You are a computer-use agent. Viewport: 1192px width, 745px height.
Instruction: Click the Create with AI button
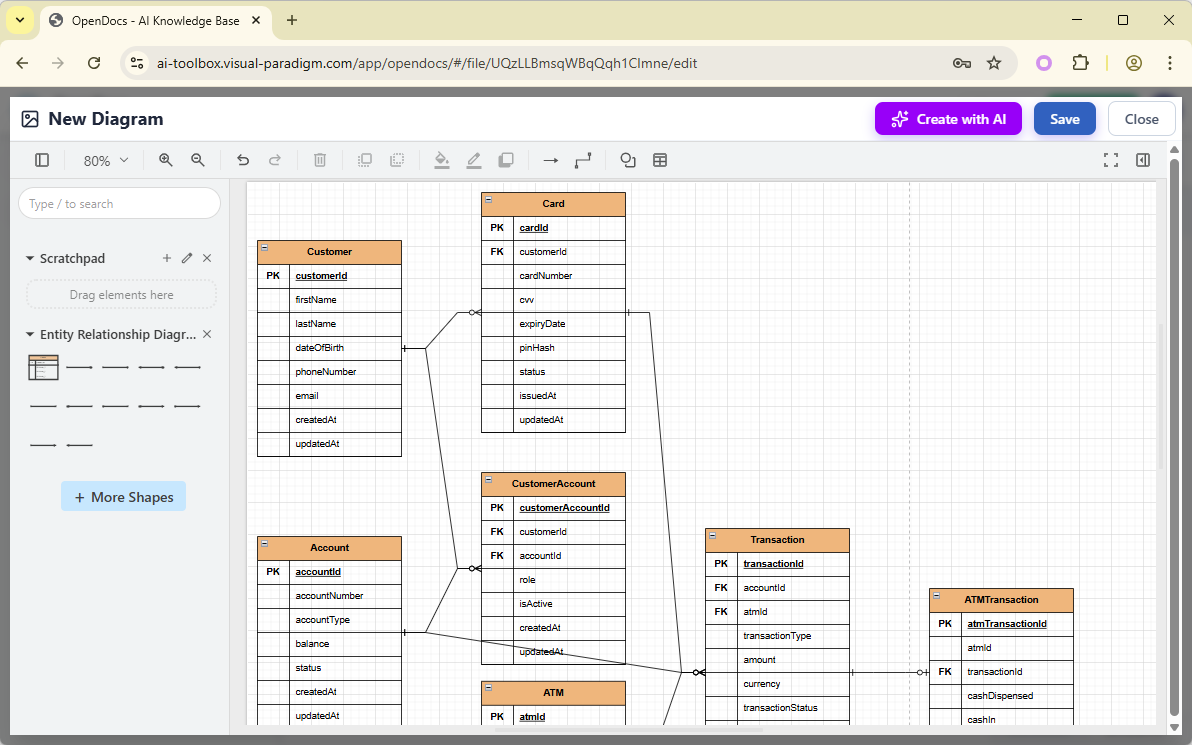pyautogui.click(x=948, y=118)
